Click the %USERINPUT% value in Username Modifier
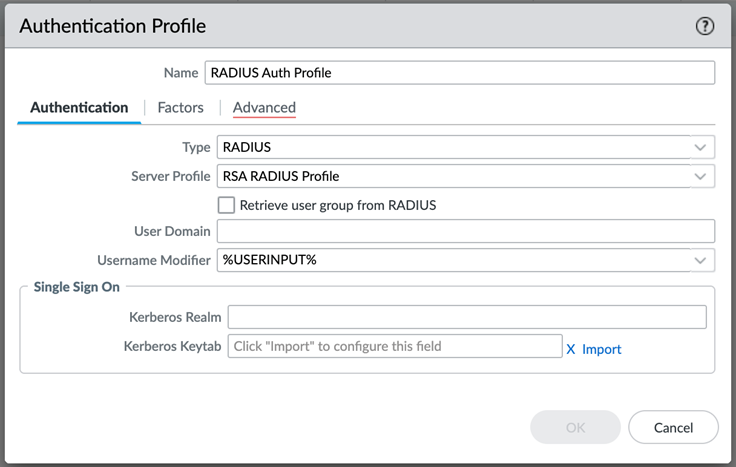 [x=270, y=260]
